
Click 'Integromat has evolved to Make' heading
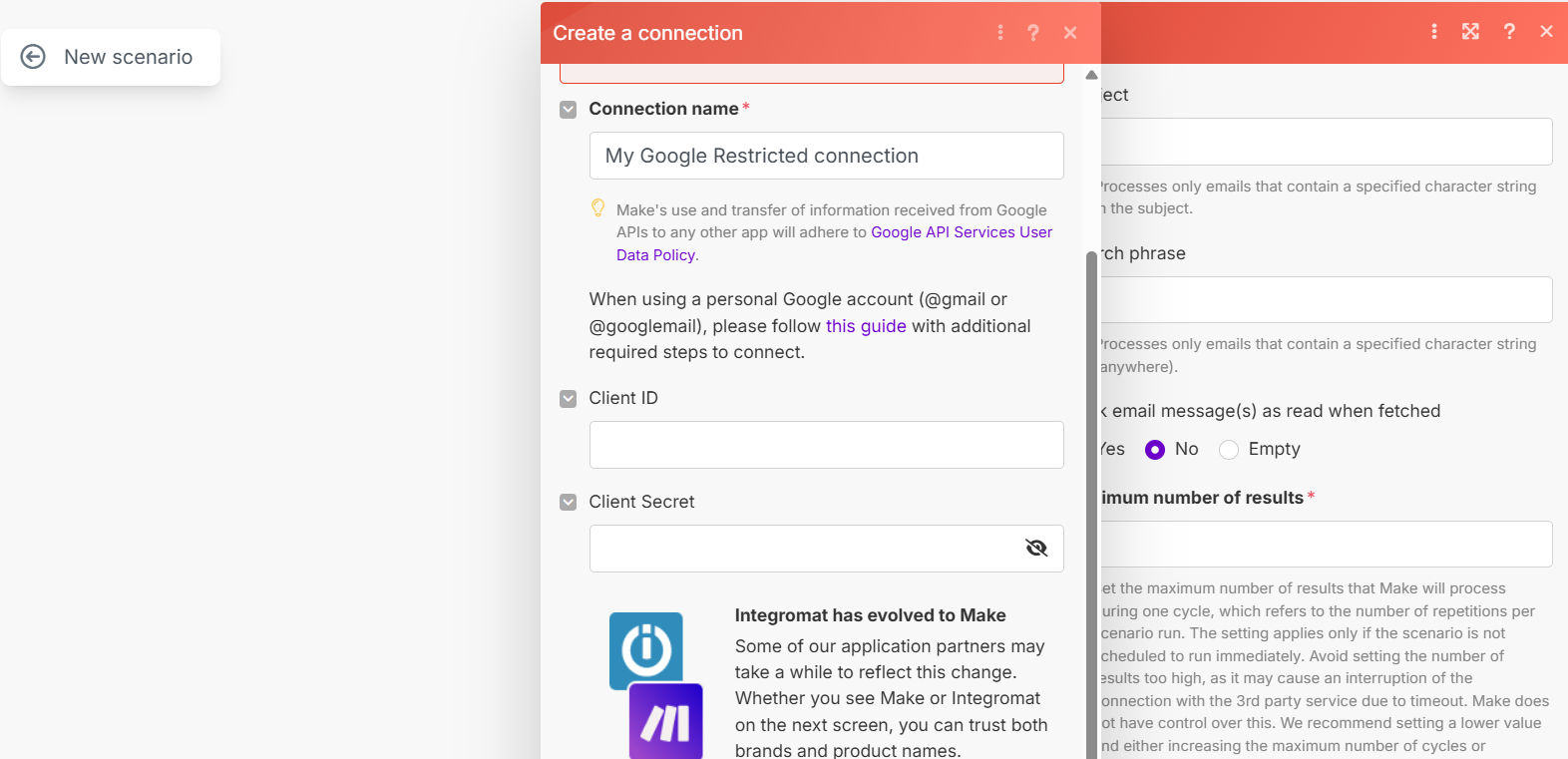point(871,615)
